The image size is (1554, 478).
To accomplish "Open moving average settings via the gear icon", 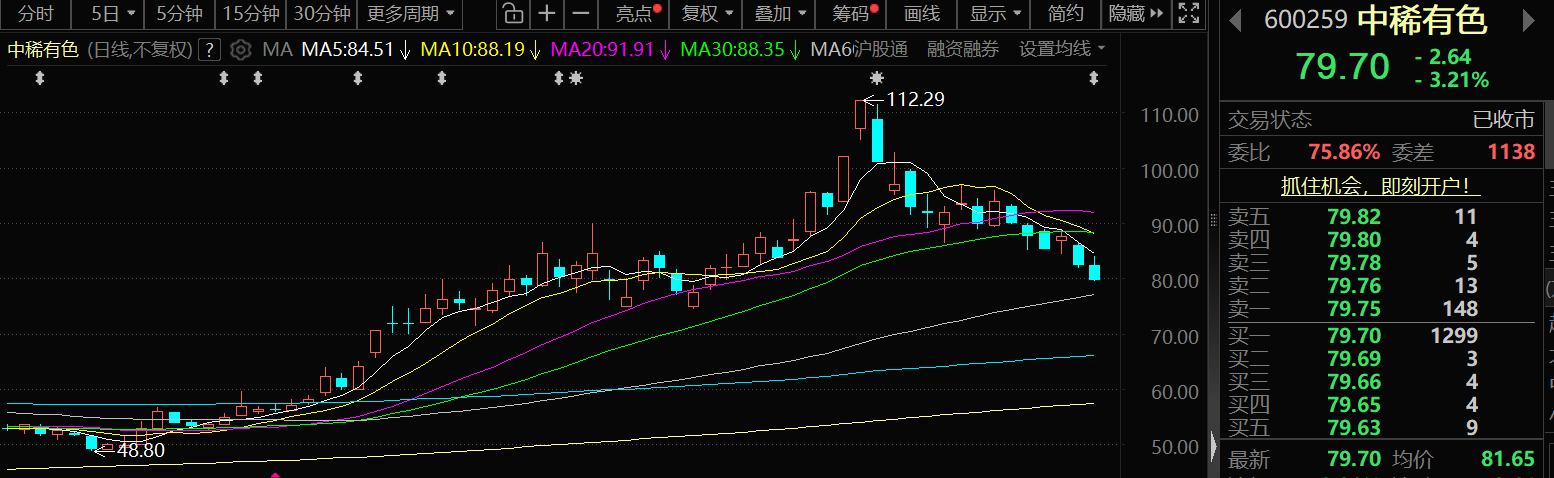I will [x=239, y=50].
